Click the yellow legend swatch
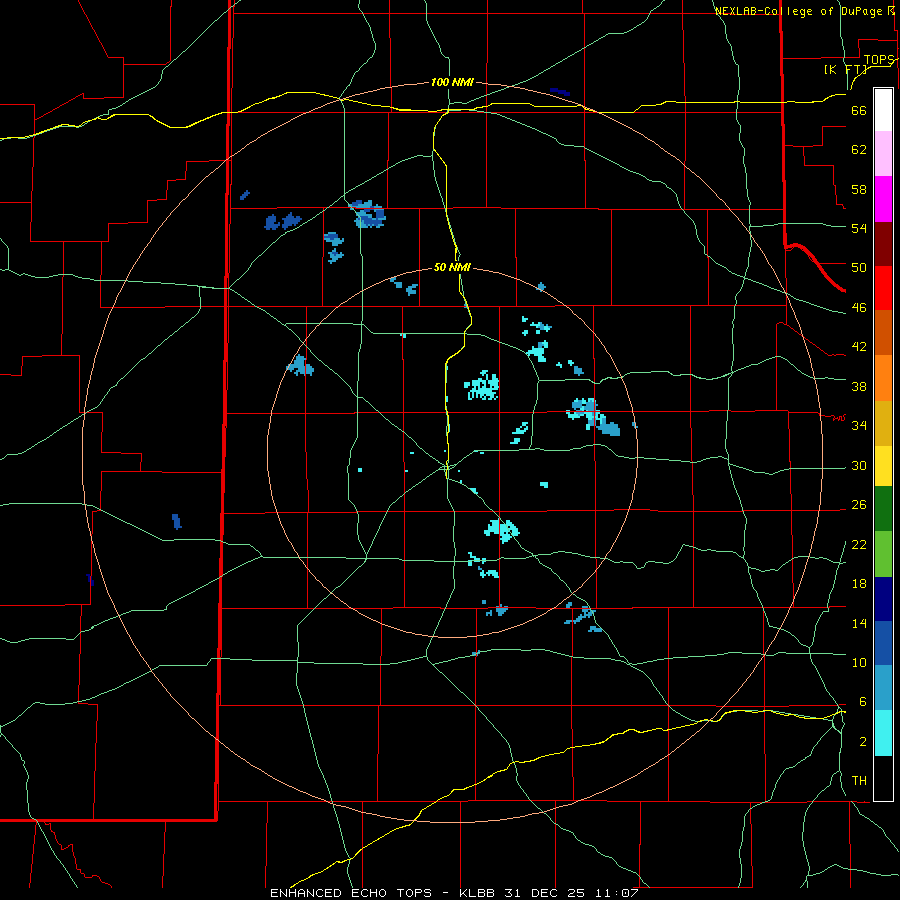 883,466
